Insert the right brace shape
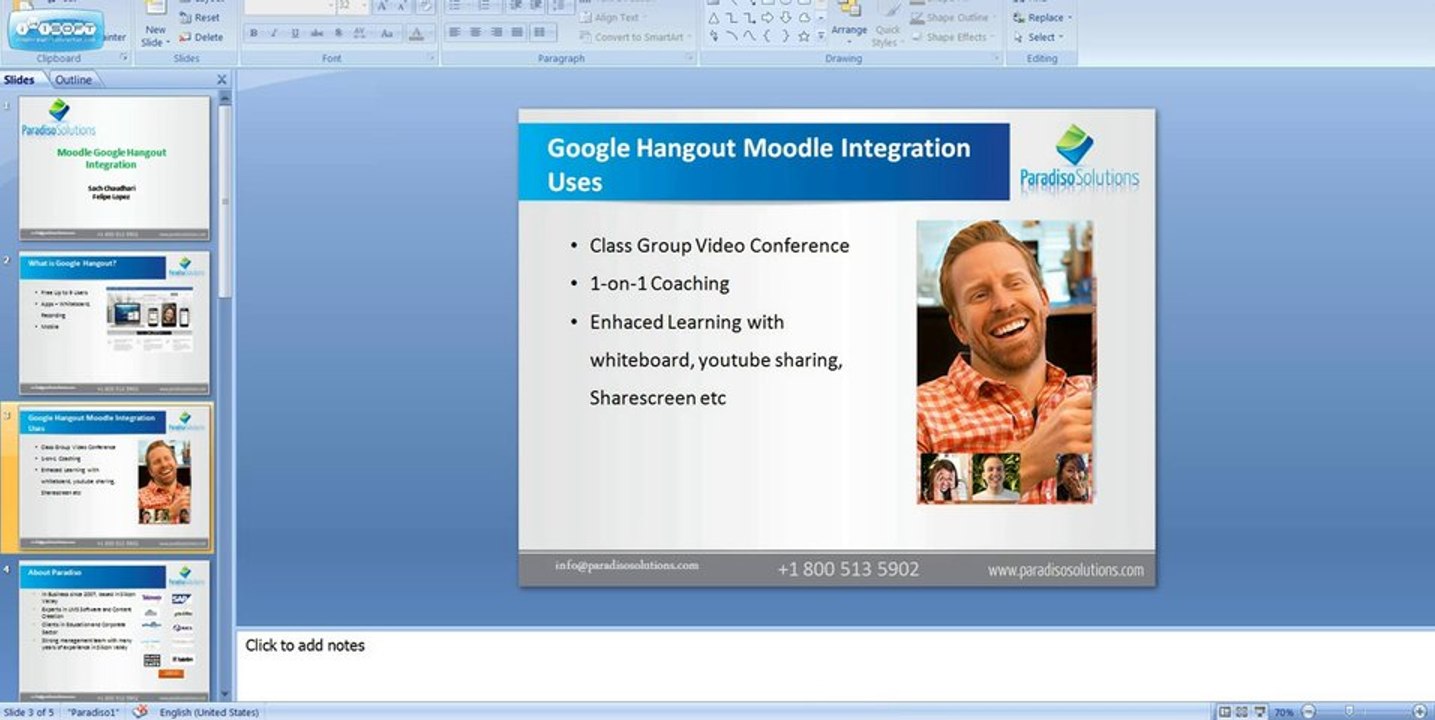This screenshot has width=1435, height=720. tap(785, 36)
